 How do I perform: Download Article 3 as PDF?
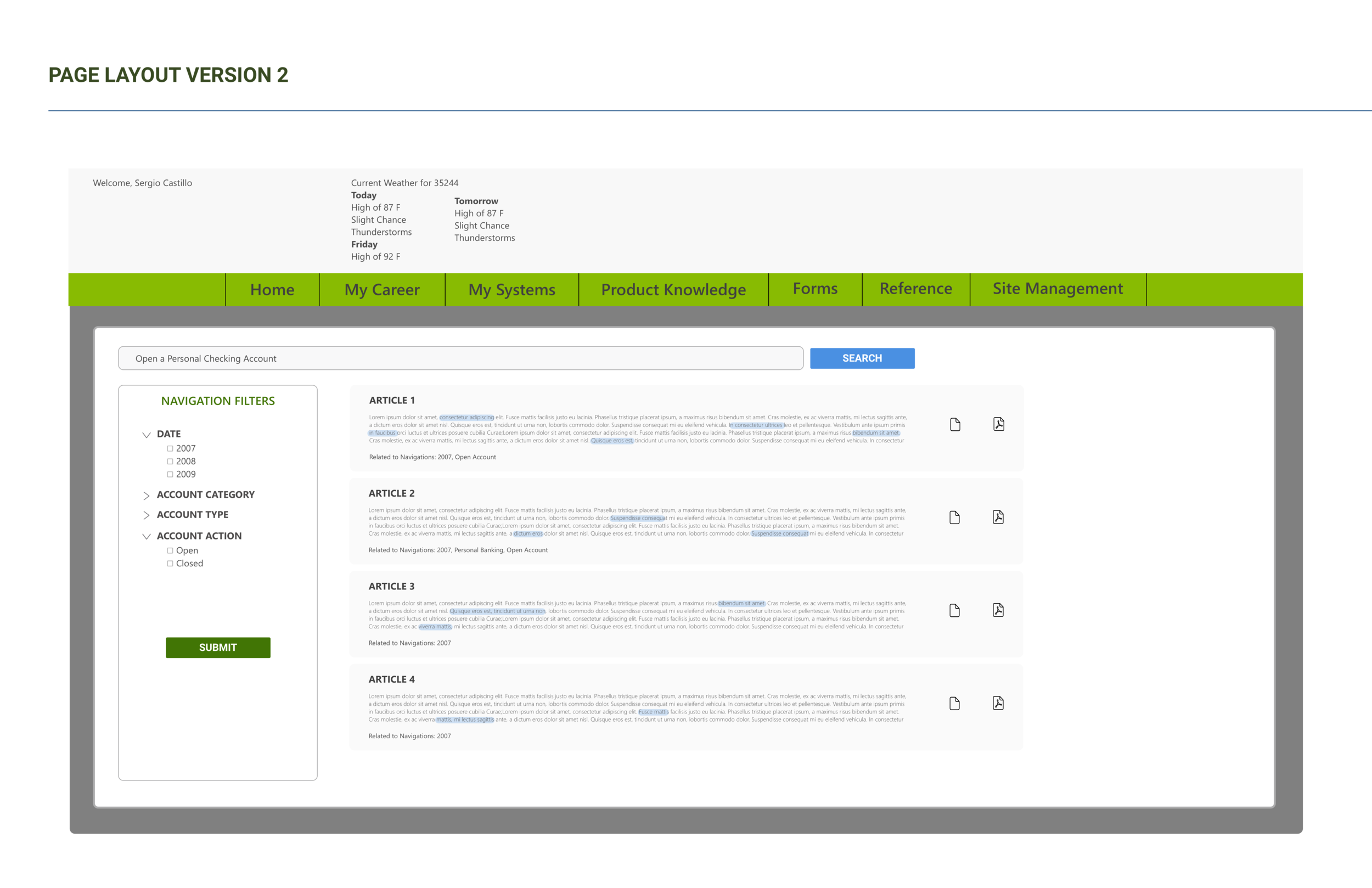998,610
